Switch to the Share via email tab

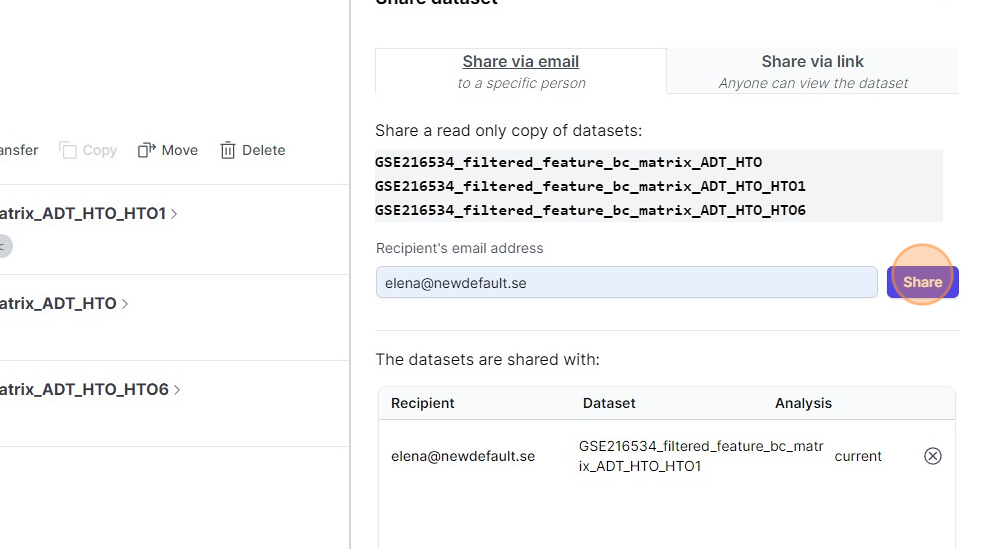[520, 71]
